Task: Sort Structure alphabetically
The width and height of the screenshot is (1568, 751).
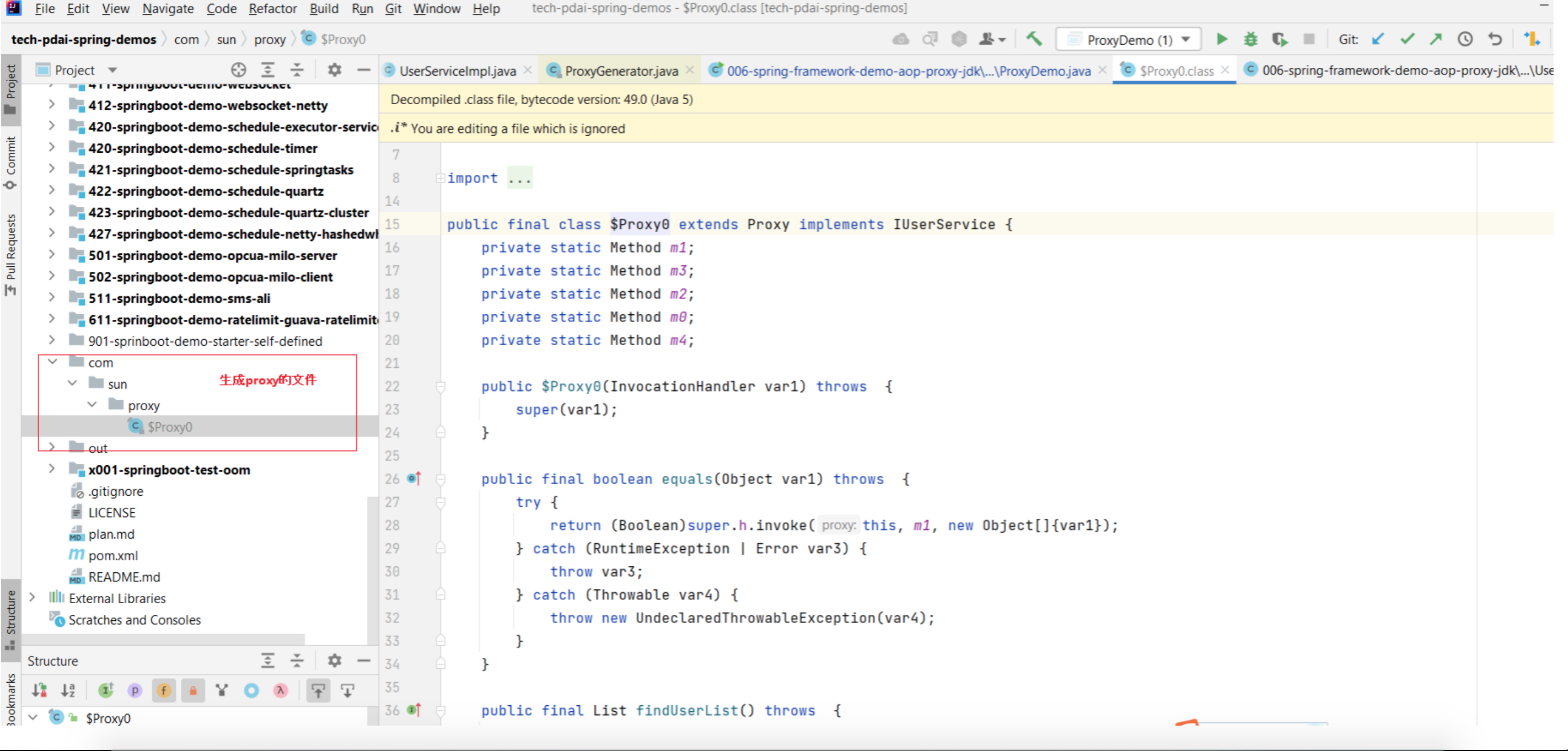Action: (x=69, y=690)
